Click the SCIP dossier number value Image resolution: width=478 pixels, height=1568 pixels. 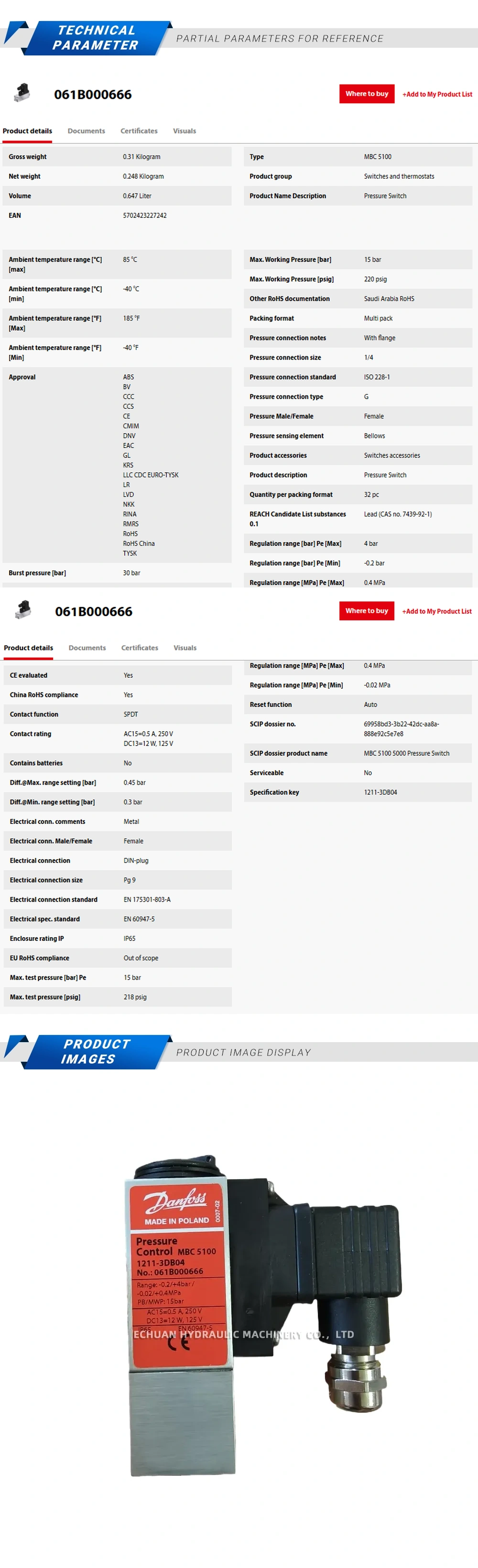tap(401, 729)
